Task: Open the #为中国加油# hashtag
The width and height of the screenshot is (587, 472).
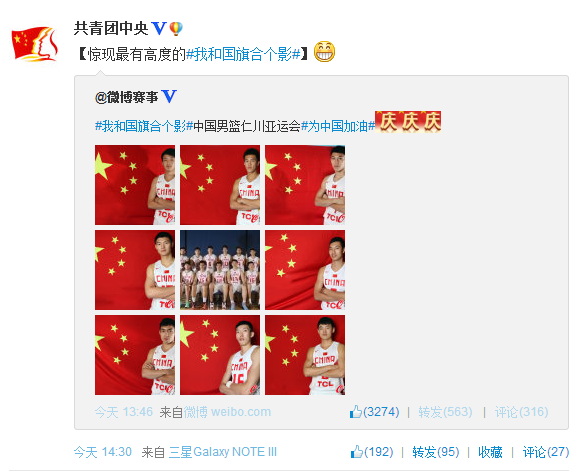Action: [x=338, y=126]
